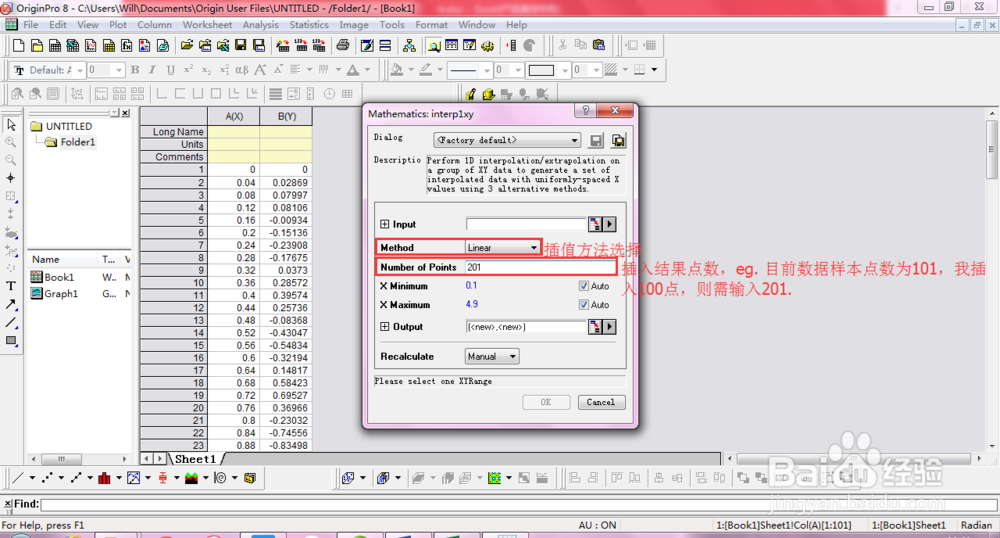Toggle Auto checkbox for X Maximum
1000x538 pixels.
coord(584,305)
